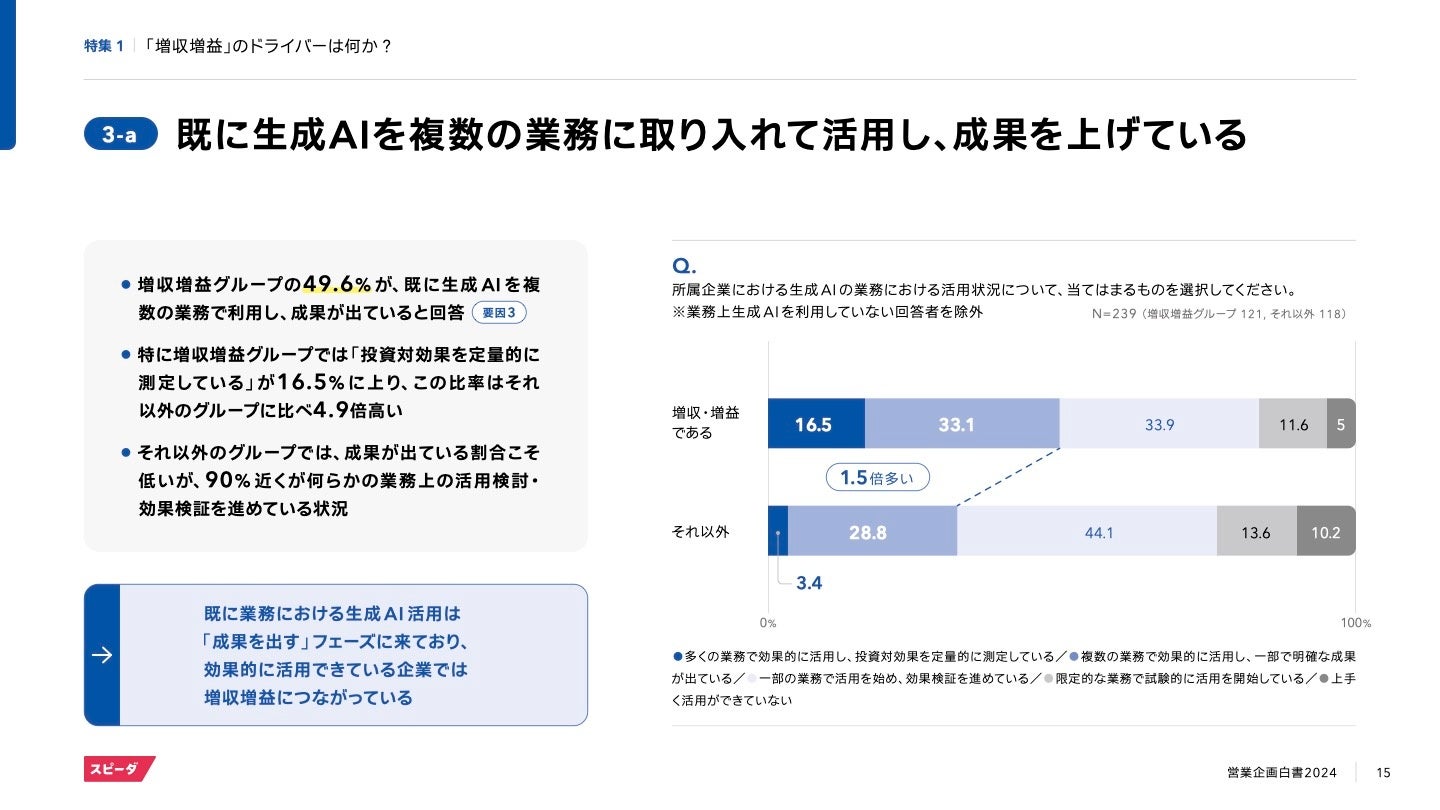The height and width of the screenshot is (810, 1440).
Task: Click the 1.5倍多い callout bubble
Action: coord(877,478)
